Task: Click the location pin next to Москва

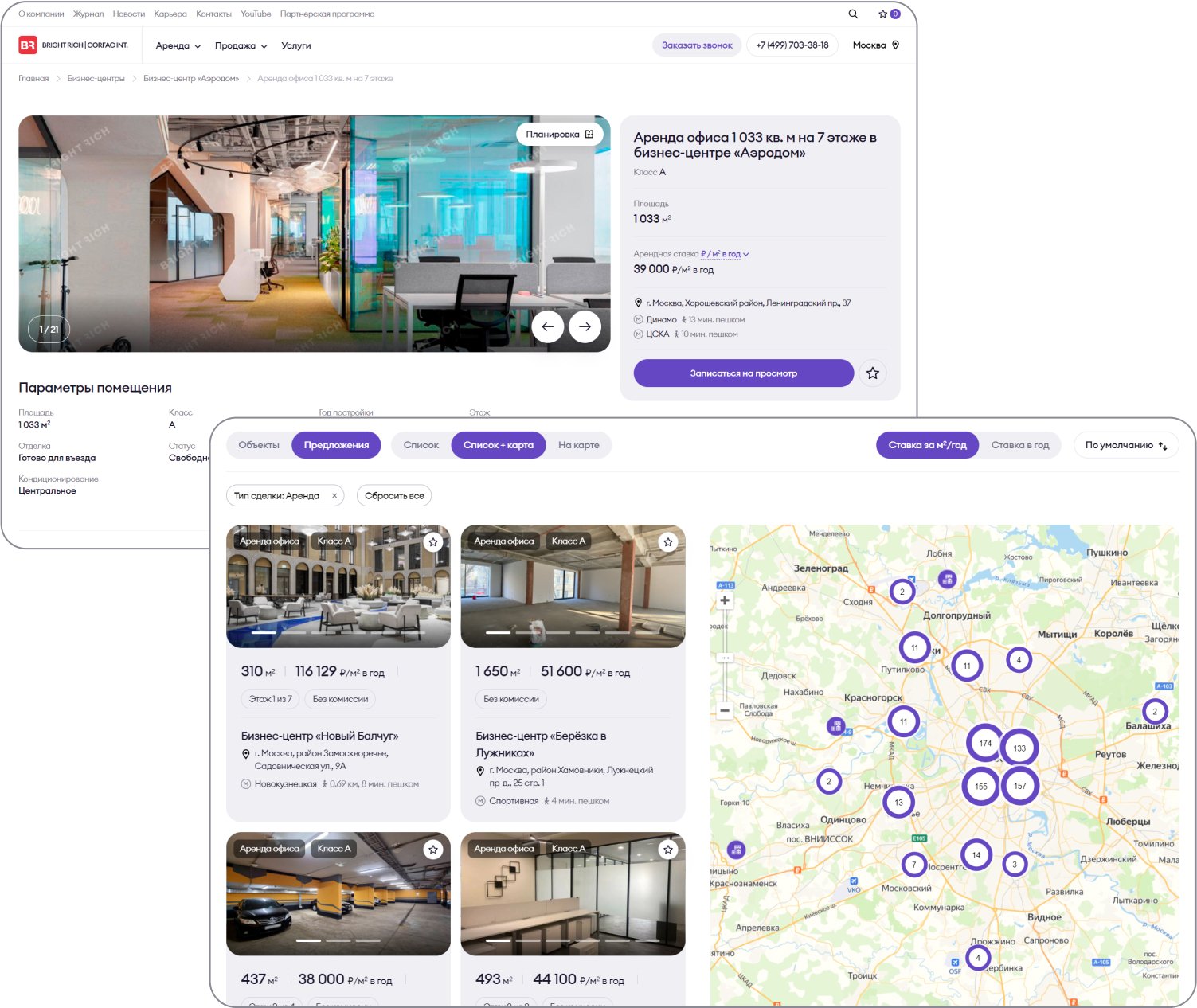Action: [896, 45]
